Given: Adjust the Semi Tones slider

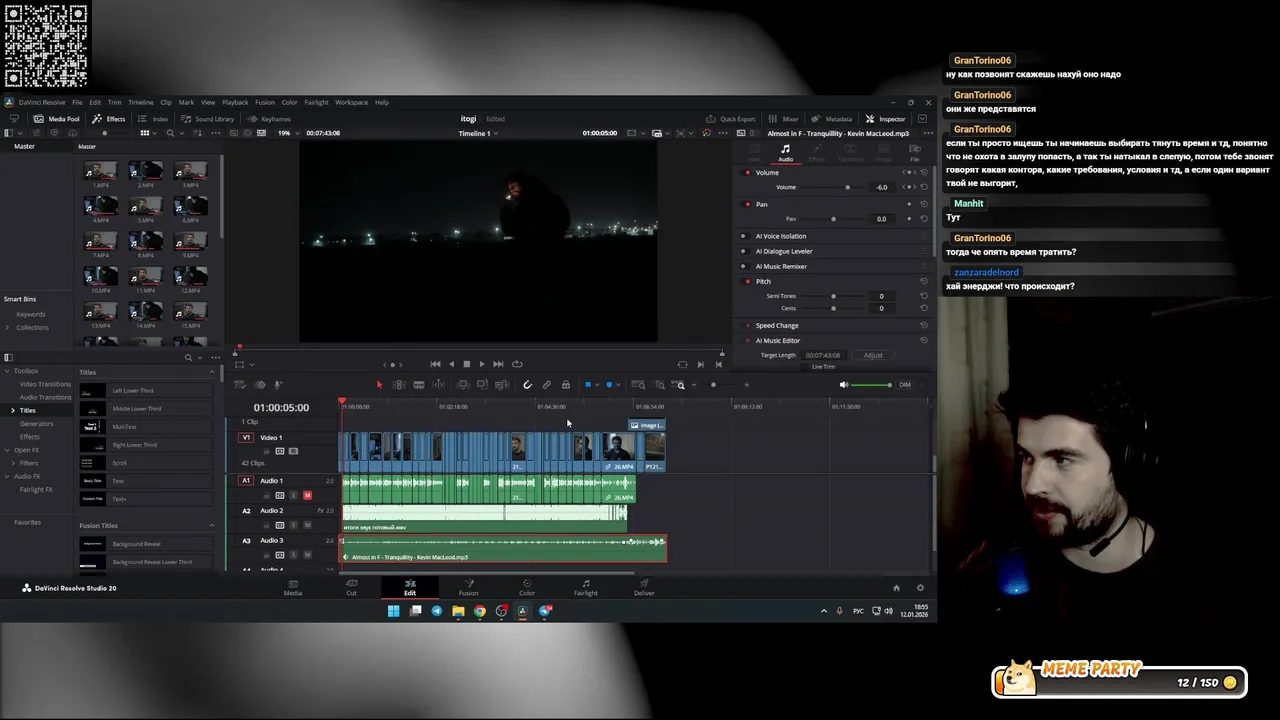Looking at the screenshot, I should point(833,296).
